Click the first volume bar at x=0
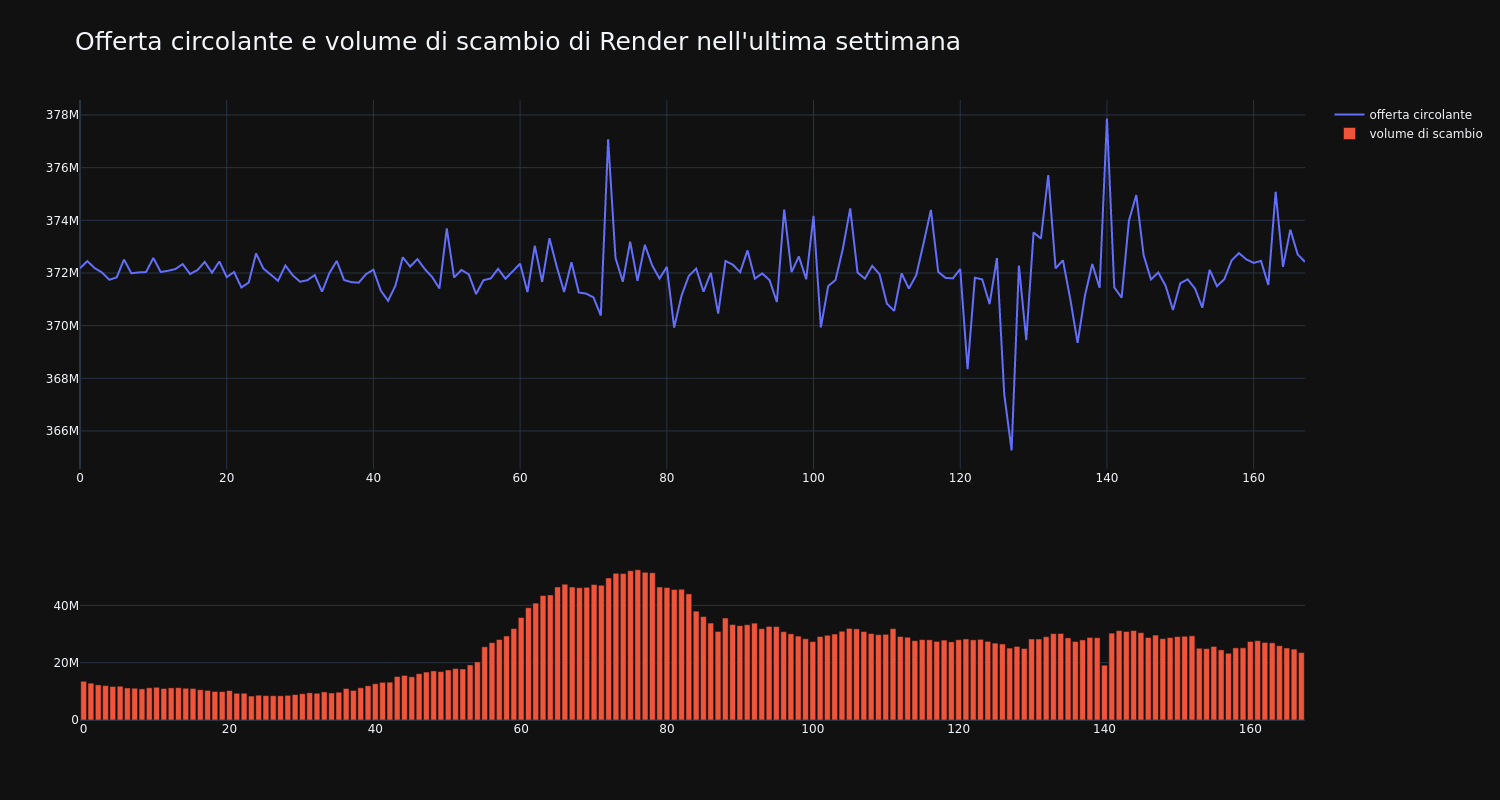Viewport: 1500px width, 800px height. (83, 700)
